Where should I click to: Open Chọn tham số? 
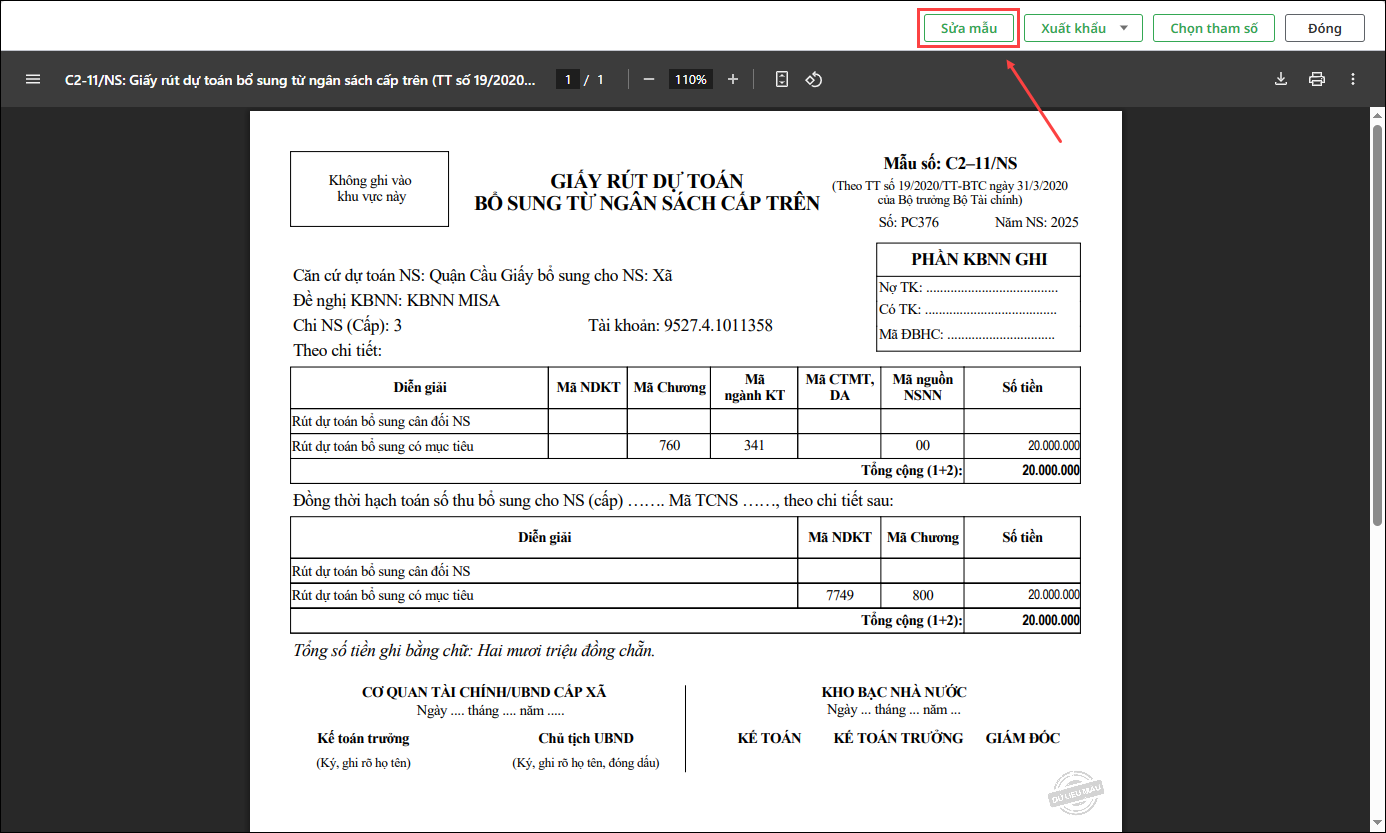point(1214,28)
